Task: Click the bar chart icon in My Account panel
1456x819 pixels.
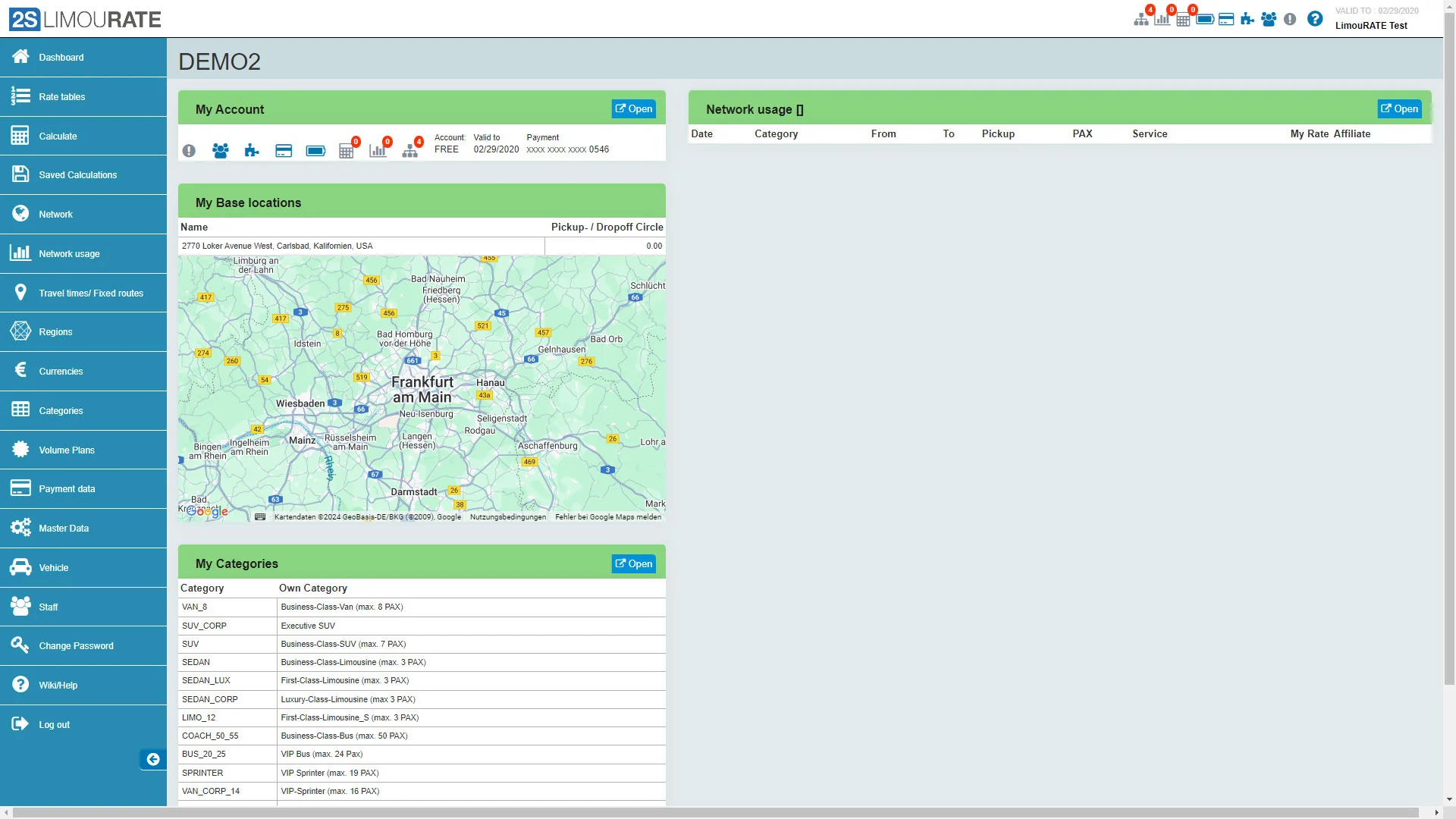Action: [378, 150]
